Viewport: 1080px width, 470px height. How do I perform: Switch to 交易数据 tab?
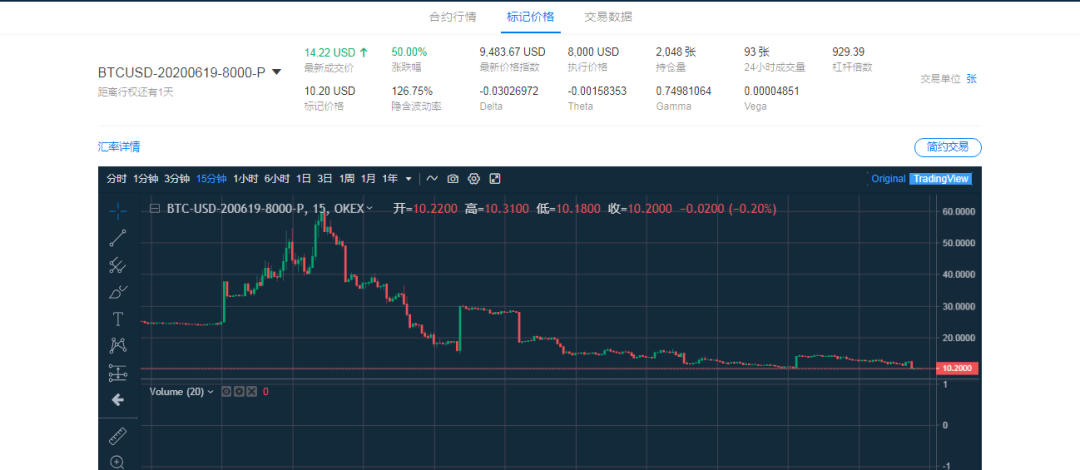click(608, 17)
